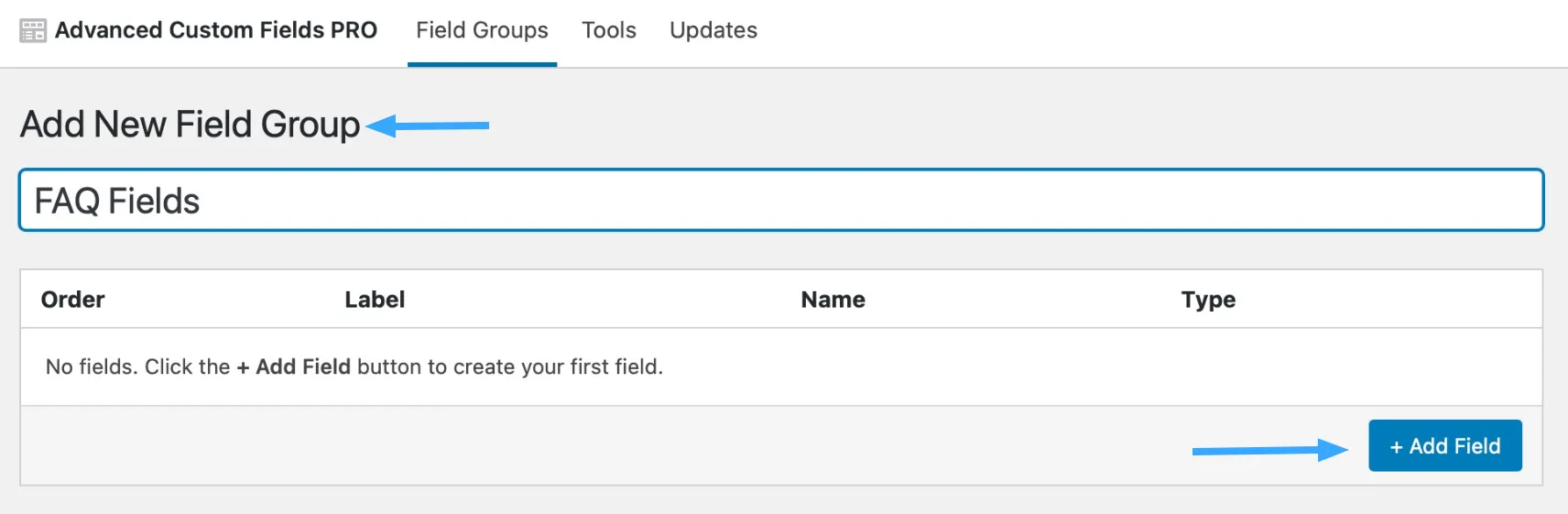The image size is (1568, 514).
Task: Select the Name column header
Action: [x=833, y=300]
